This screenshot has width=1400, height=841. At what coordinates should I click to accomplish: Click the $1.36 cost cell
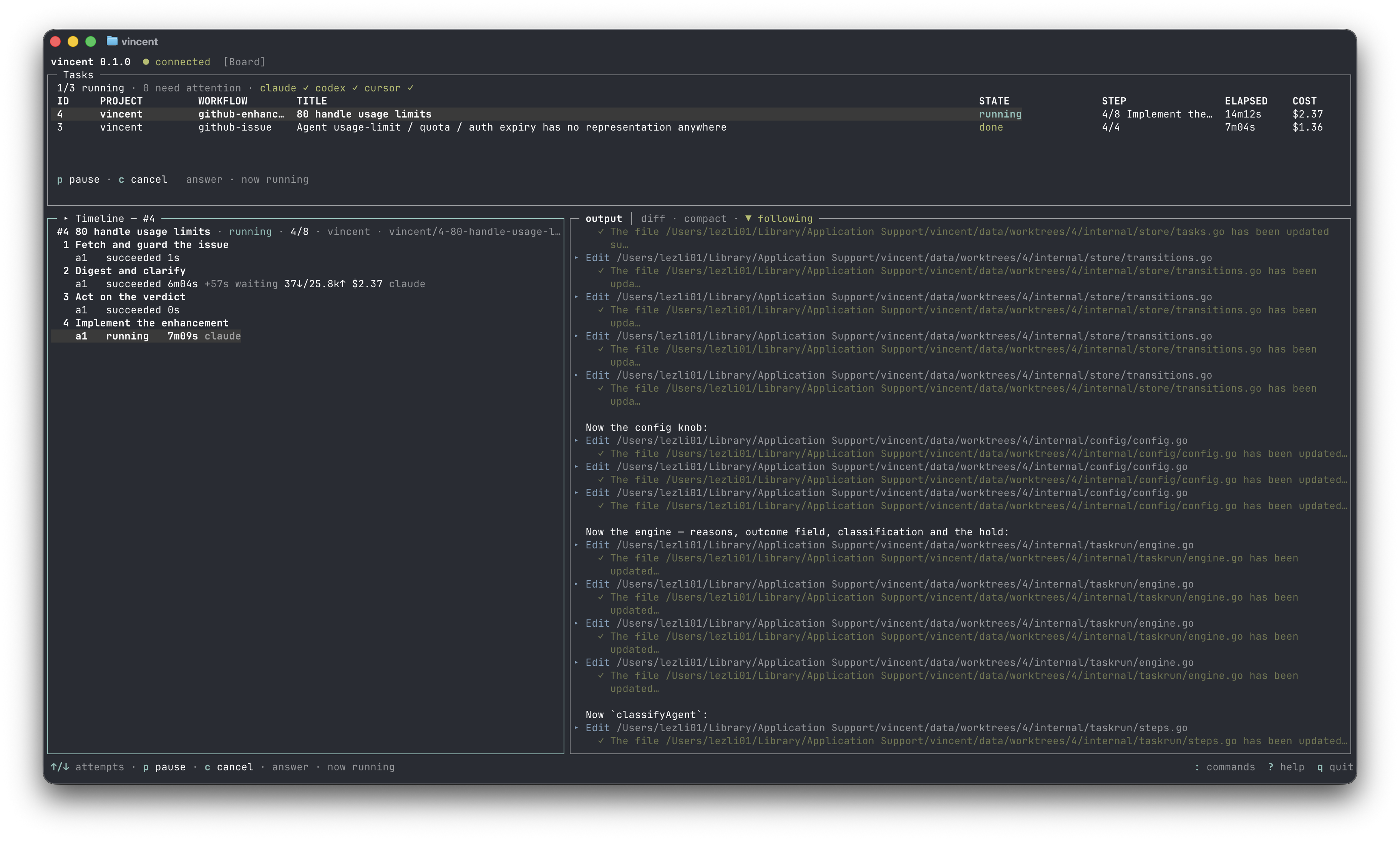pos(1308,127)
